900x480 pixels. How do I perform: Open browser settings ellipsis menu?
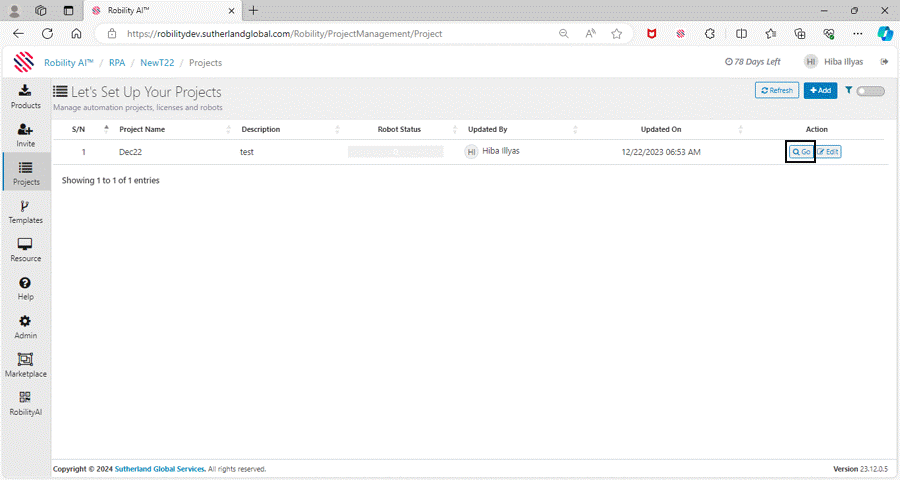(858, 34)
